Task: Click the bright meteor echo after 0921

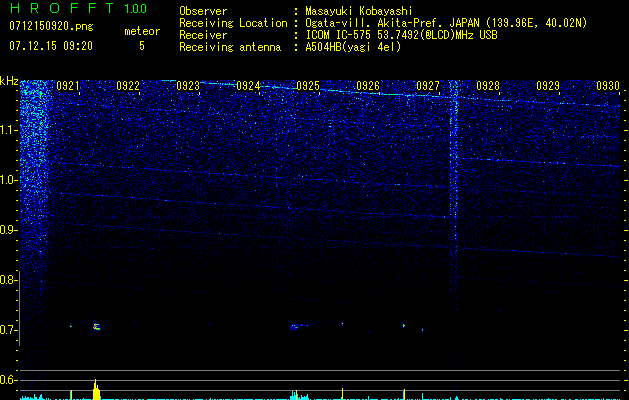Action: click(x=96, y=327)
